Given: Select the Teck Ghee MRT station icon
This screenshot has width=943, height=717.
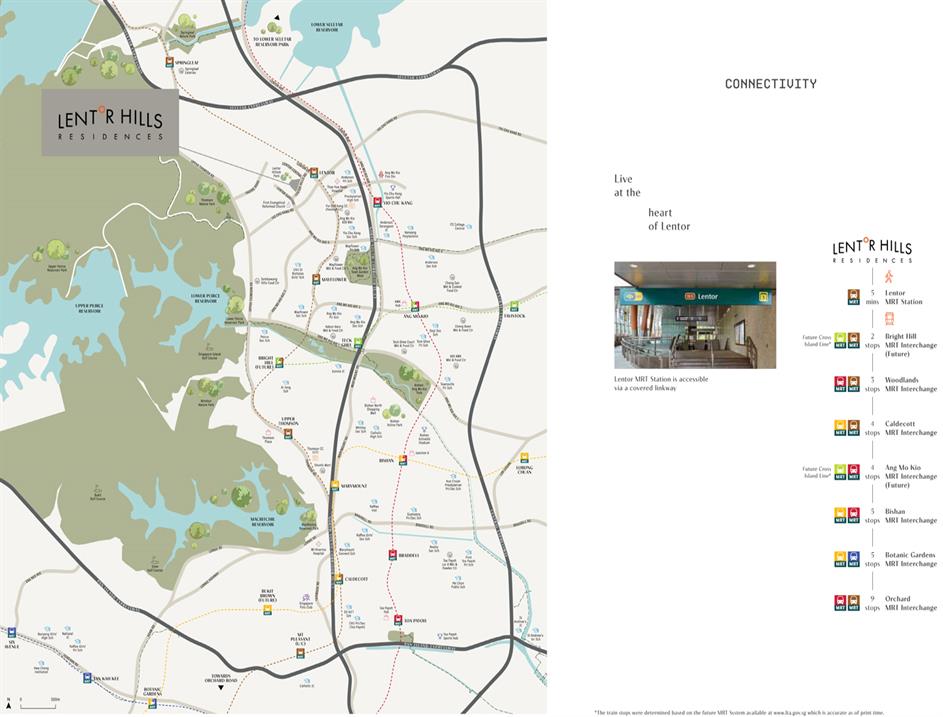Looking at the screenshot, I should tap(357, 342).
